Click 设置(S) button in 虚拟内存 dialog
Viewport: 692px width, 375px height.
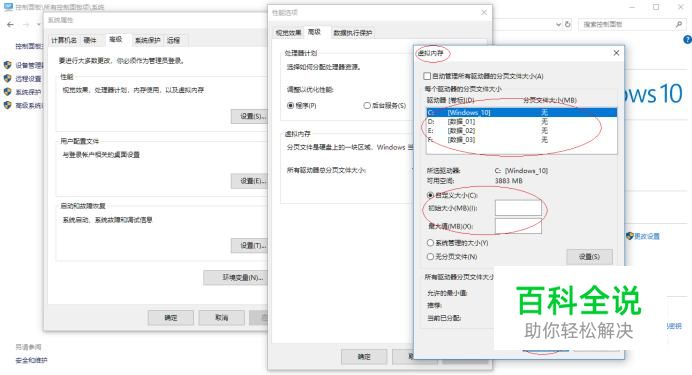coord(589,257)
